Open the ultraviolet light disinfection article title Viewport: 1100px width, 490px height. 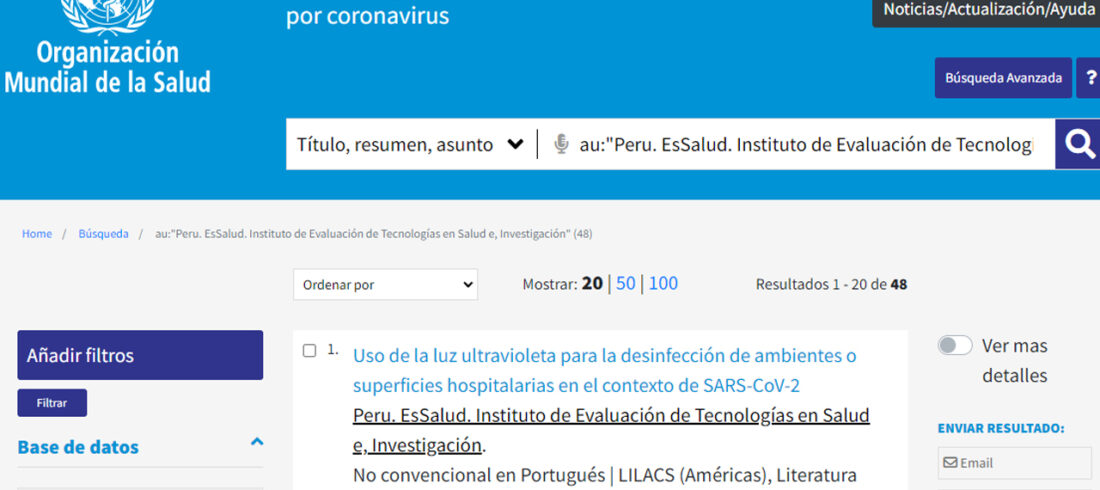(x=604, y=371)
